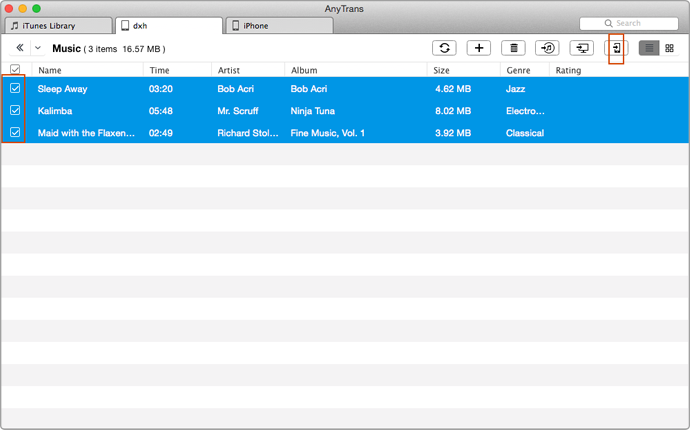Click artist Mr. Scruff
The image size is (690, 430).
point(238,111)
